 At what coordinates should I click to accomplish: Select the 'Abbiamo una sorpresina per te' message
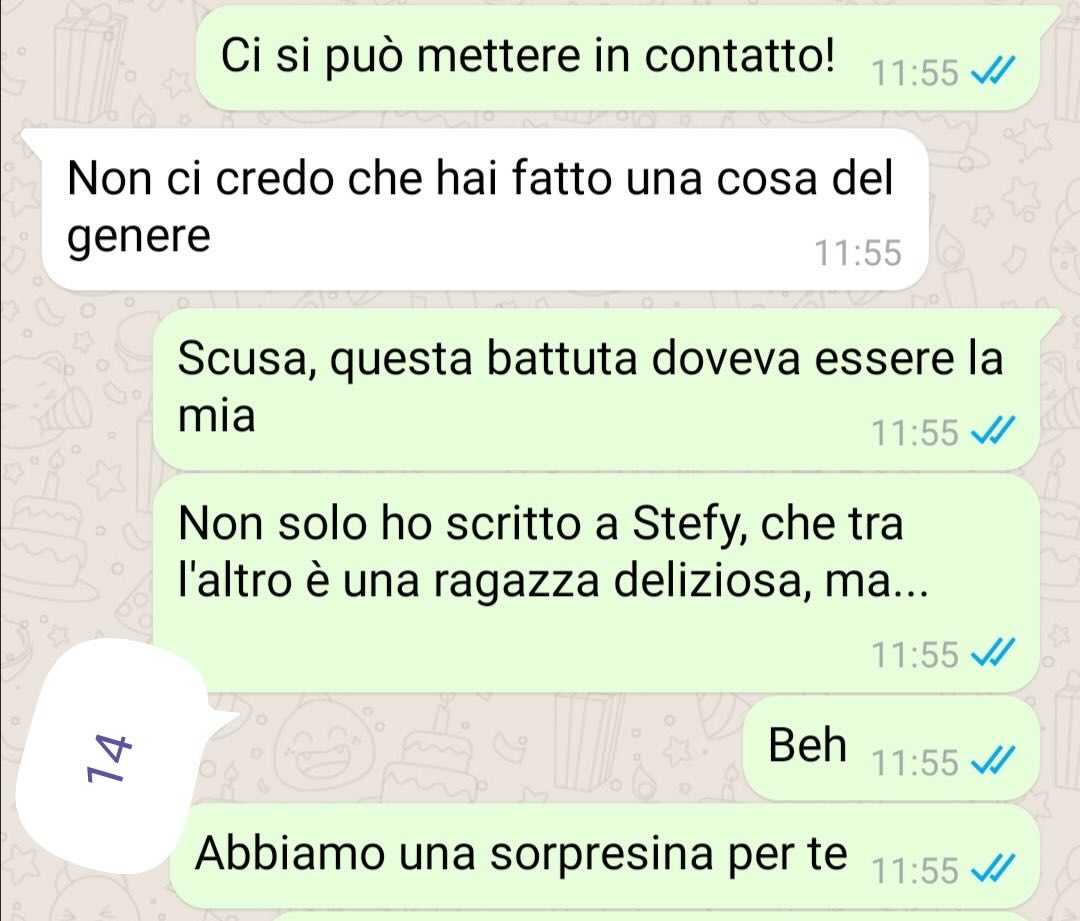pyautogui.click(x=604, y=856)
